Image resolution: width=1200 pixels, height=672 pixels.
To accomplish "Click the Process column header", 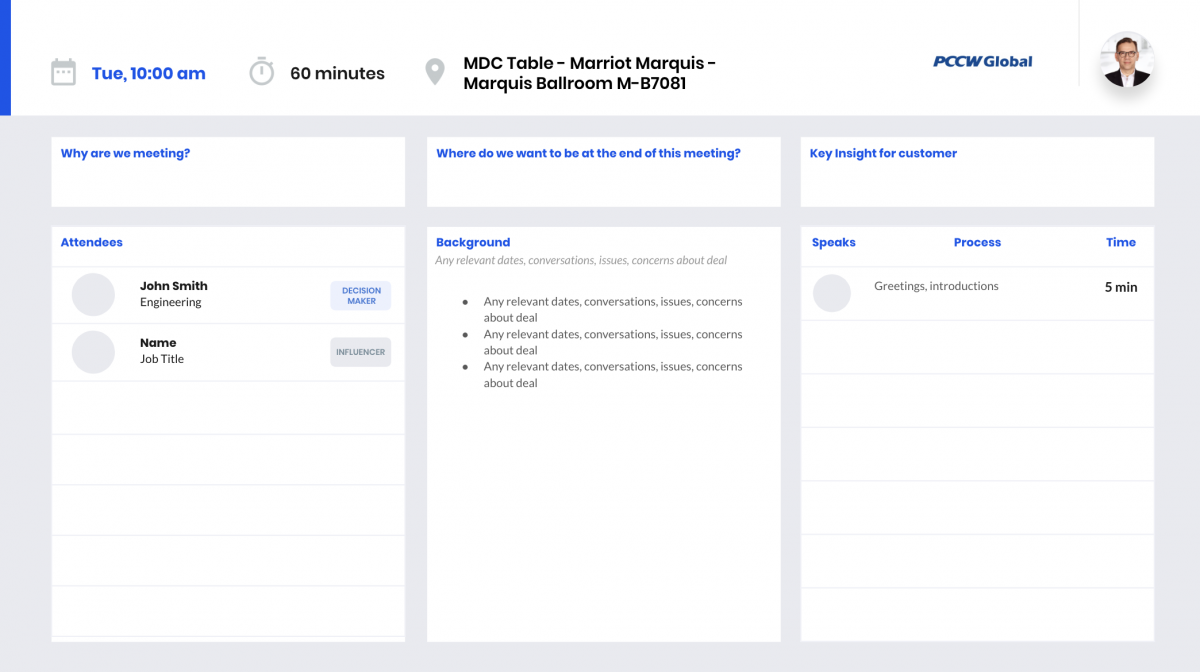I will pos(977,242).
